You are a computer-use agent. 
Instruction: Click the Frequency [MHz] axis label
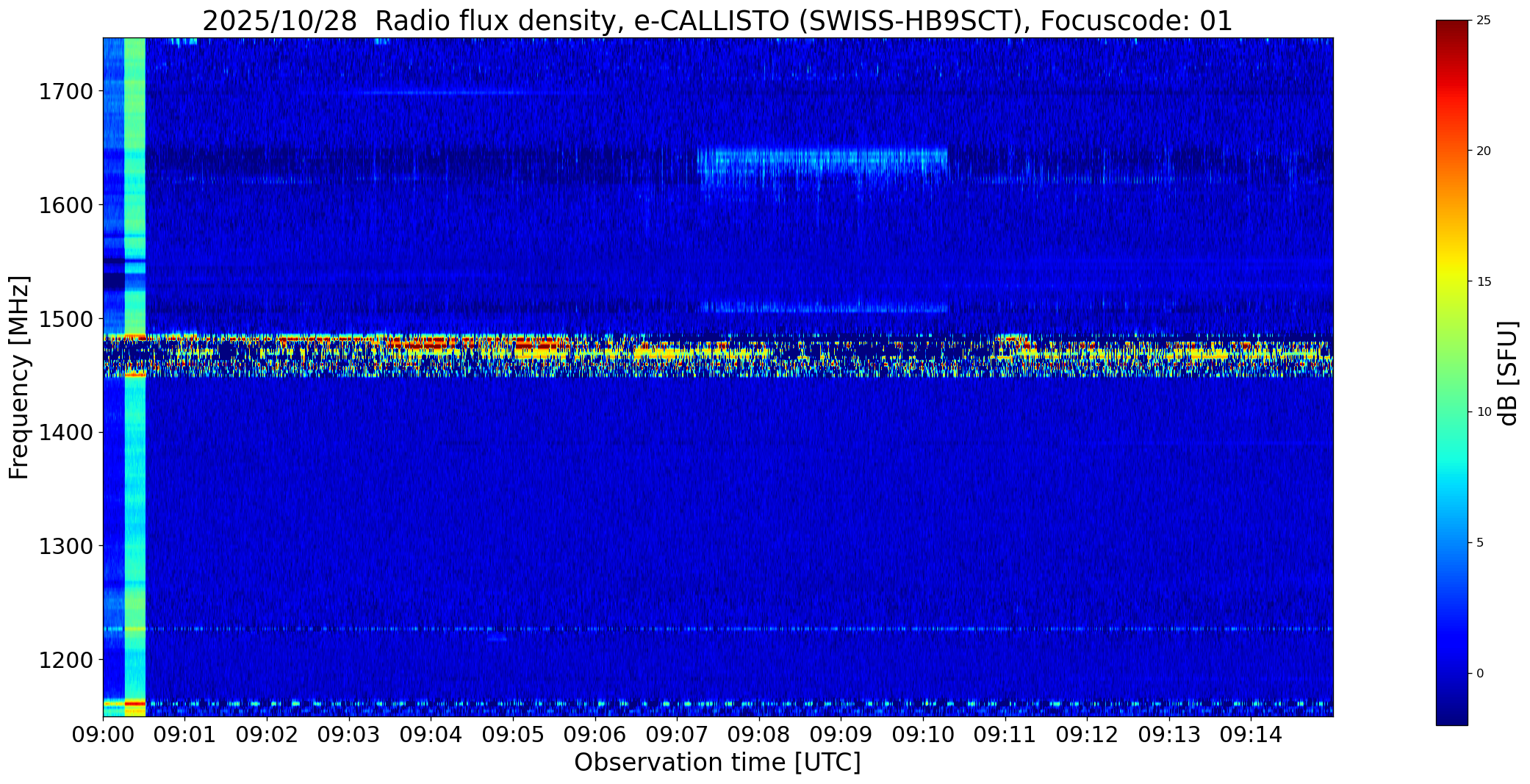click(20, 377)
